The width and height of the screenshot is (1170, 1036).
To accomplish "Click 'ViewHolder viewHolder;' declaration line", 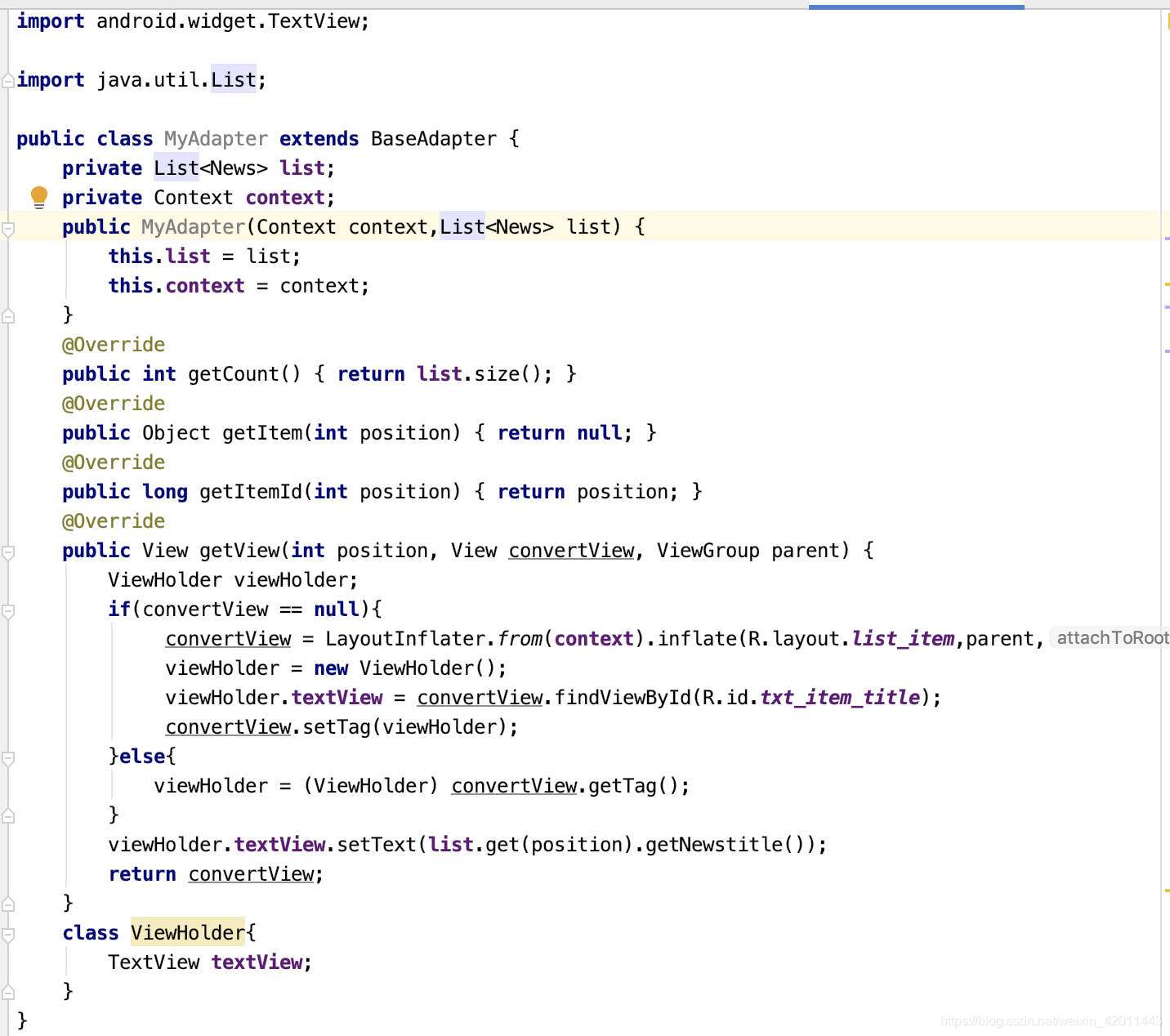I will point(233,580).
